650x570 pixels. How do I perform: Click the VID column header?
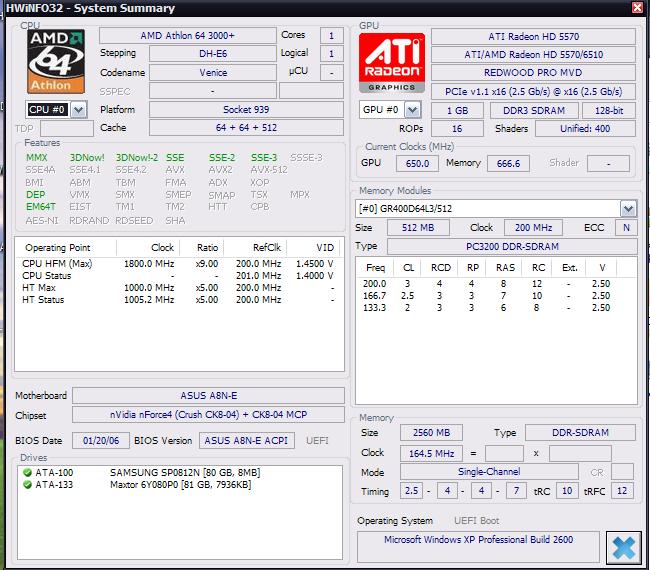point(313,248)
